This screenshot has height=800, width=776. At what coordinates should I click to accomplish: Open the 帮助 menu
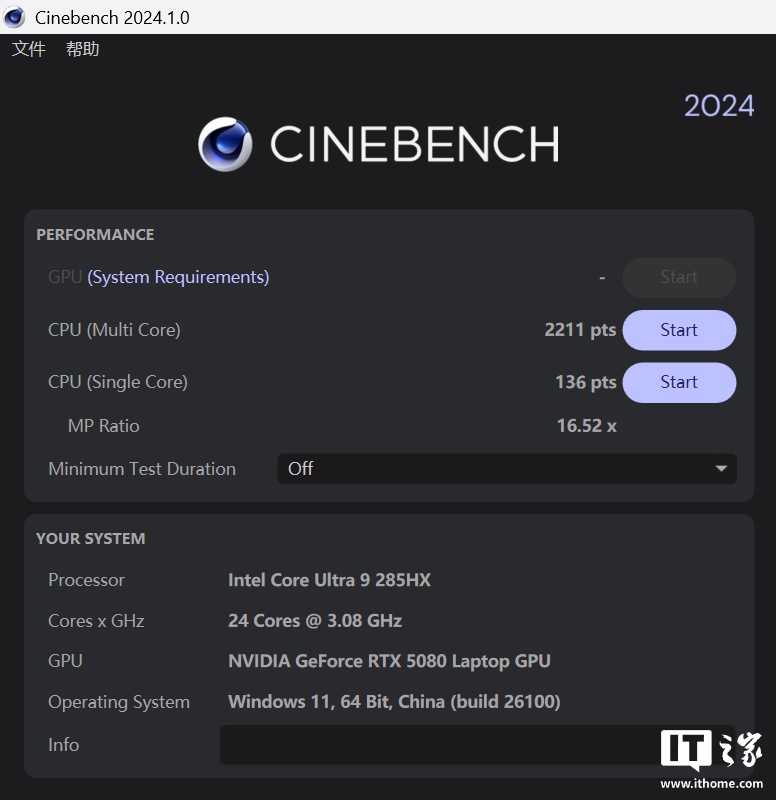click(83, 49)
